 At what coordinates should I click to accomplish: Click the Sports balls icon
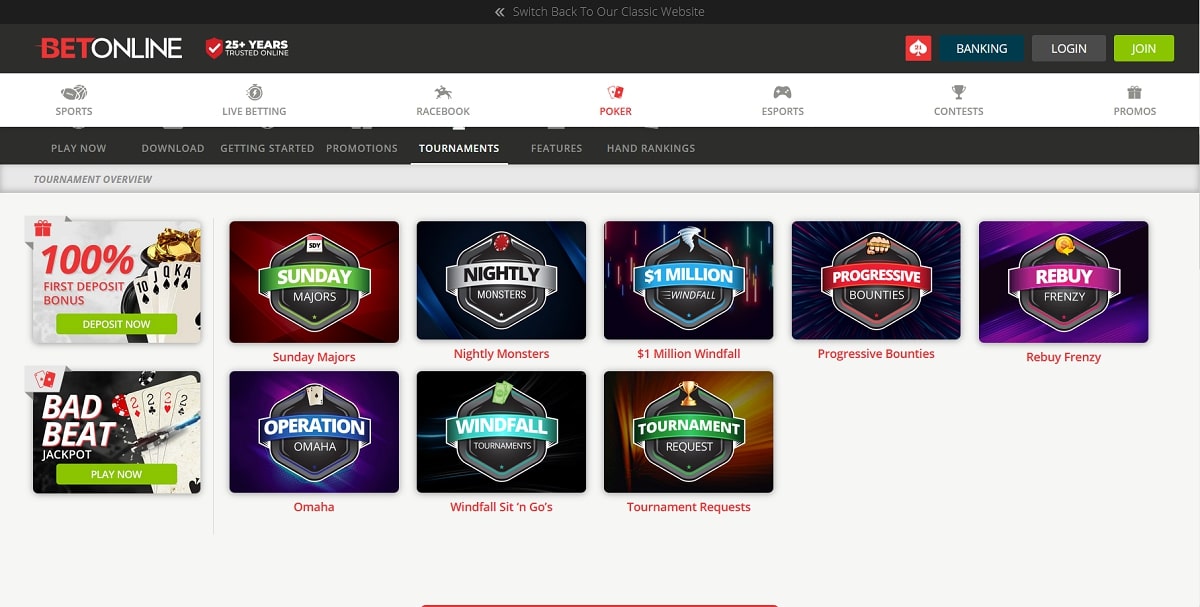click(74, 92)
